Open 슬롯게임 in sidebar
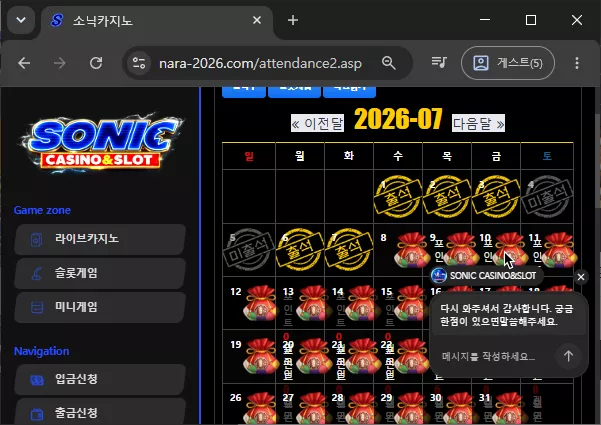The height and width of the screenshot is (425, 601). pyautogui.click(x=100, y=273)
